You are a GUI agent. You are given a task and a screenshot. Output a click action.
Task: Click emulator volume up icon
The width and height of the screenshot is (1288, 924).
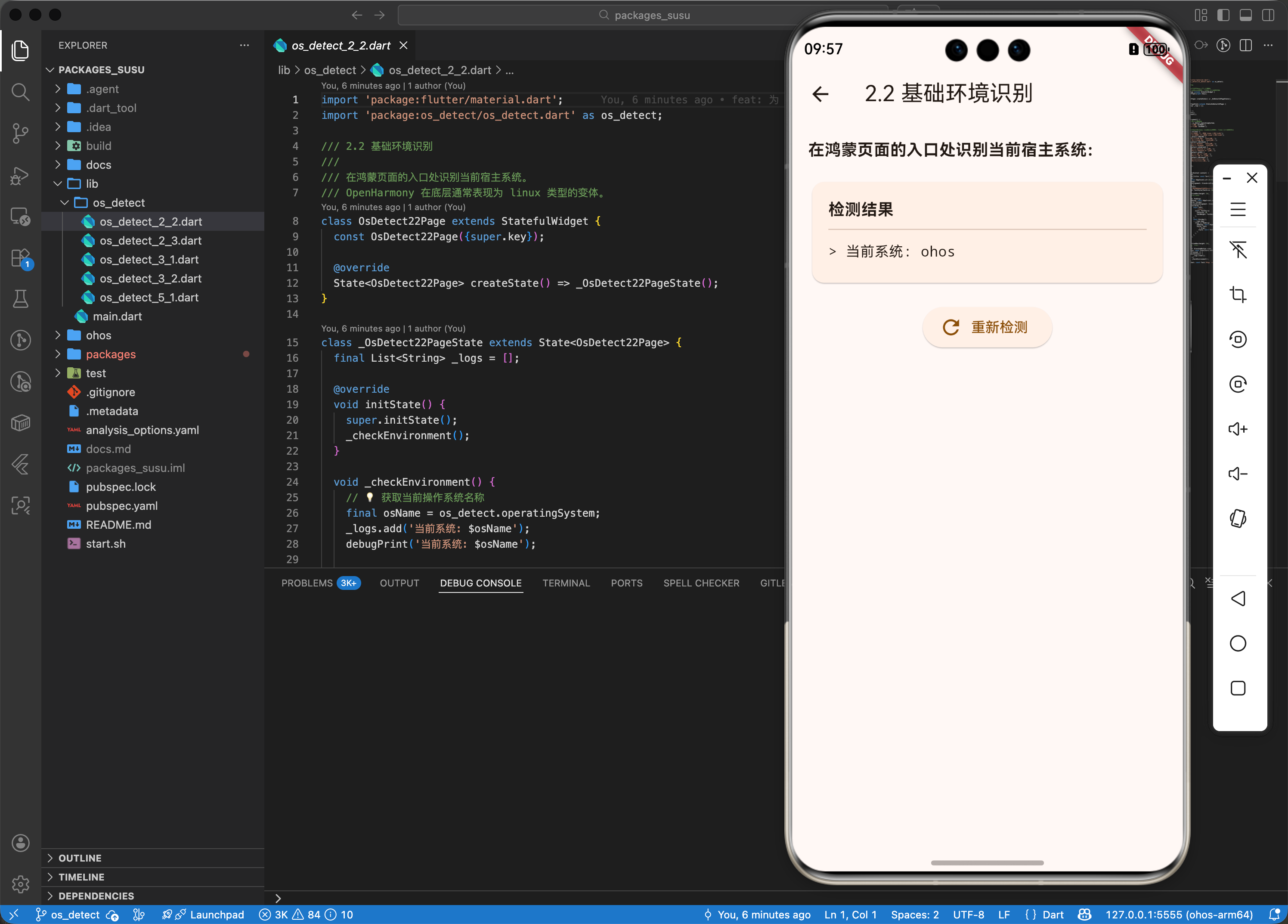[x=1238, y=429]
